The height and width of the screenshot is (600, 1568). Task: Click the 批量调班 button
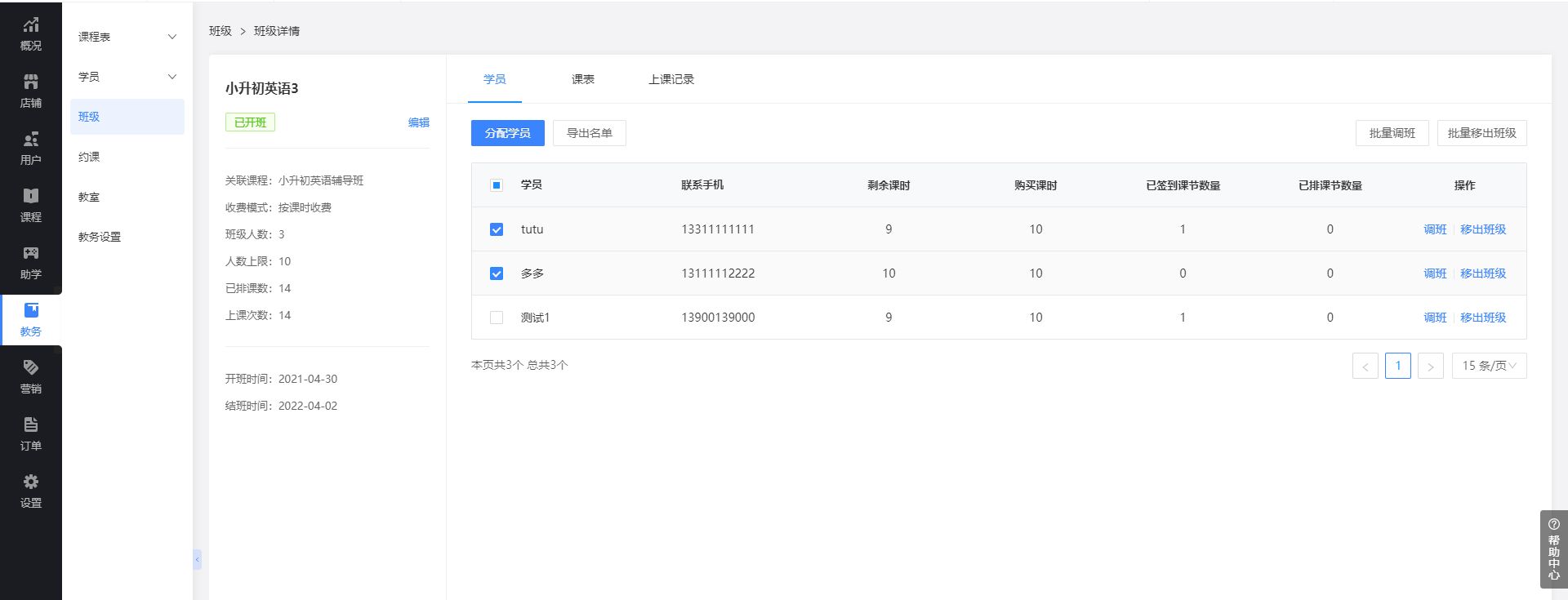coord(1392,133)
